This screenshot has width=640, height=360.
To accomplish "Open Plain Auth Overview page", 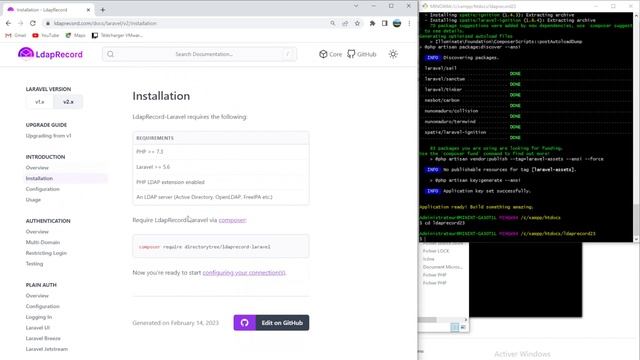I will (x=37, y=296).
